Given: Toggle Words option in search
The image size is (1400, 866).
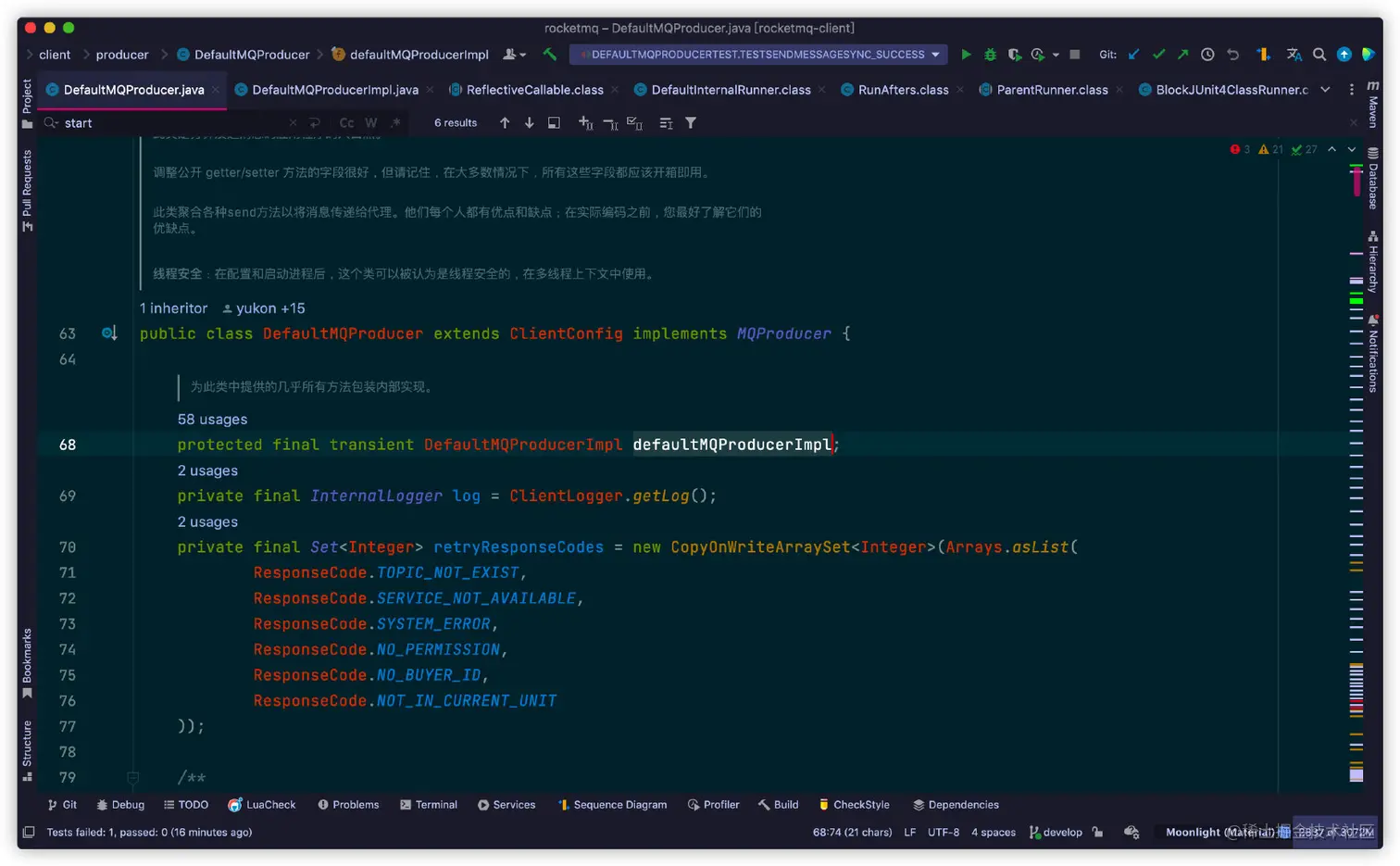Looking at the screenshot, I should point(371,122).
